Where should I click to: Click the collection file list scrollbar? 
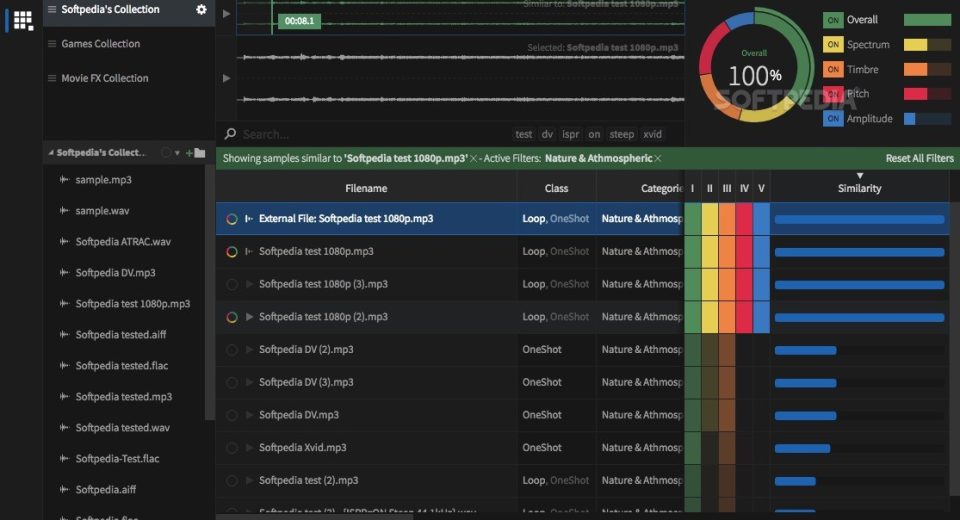(209, 294)
